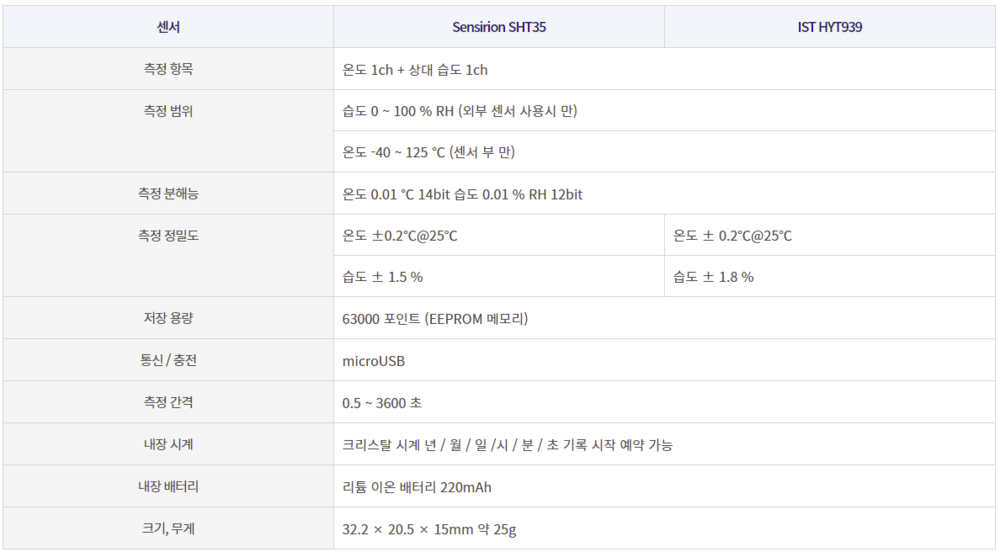Select the 리튬 이온 배터리 220mAh cell
This screenshot has height=552, width=1000.
point(417,487)
